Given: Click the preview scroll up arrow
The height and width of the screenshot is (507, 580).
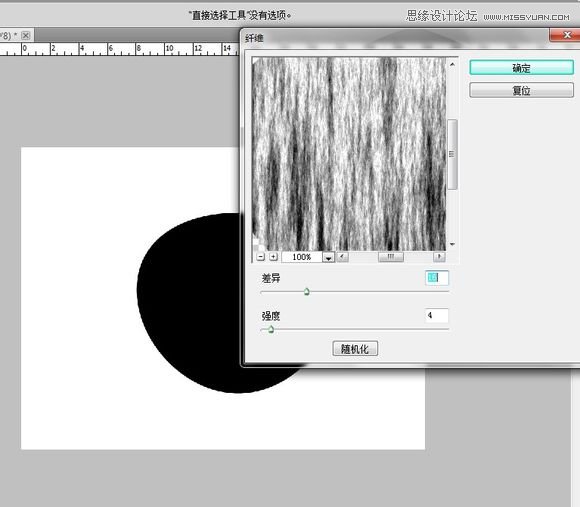Looking at the screenshot, I should [452, 64].
